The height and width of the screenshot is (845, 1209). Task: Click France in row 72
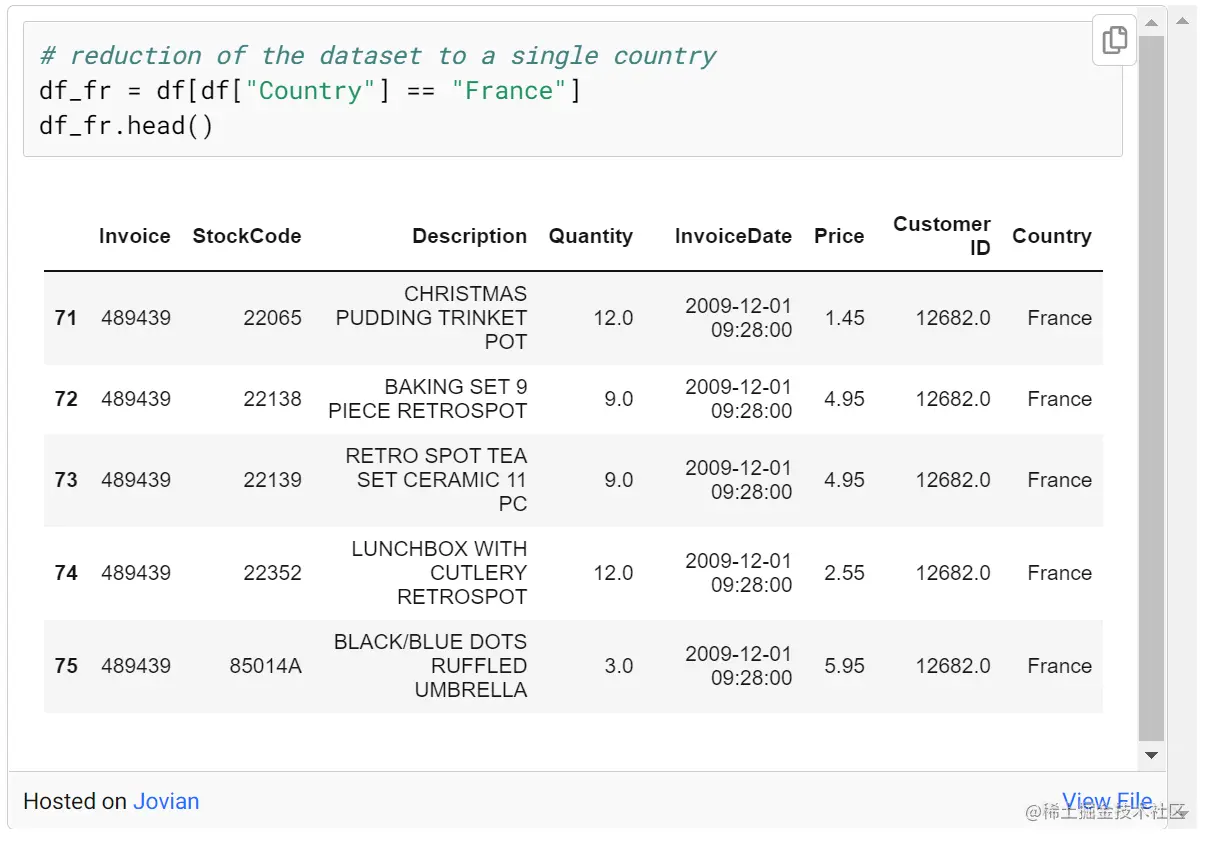(x=1059, y=399)
